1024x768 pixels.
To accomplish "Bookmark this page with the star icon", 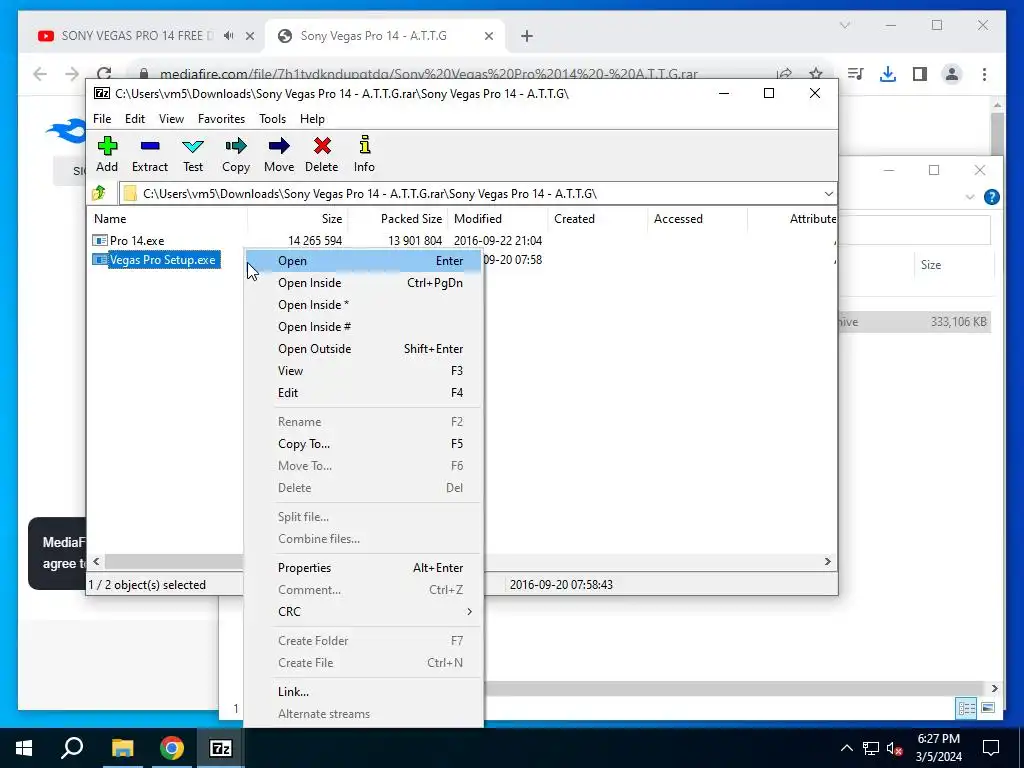I will [x=816, y=74].
